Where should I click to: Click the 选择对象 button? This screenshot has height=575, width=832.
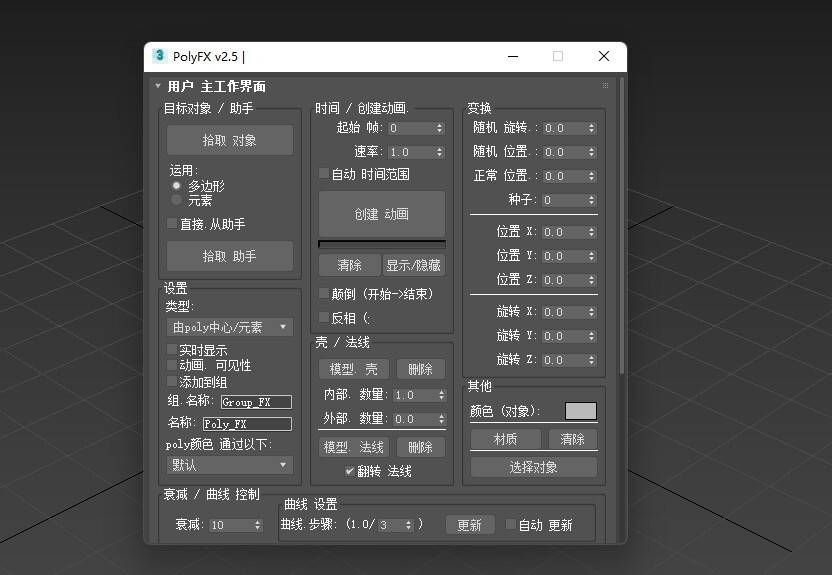(x=533, y=467)
